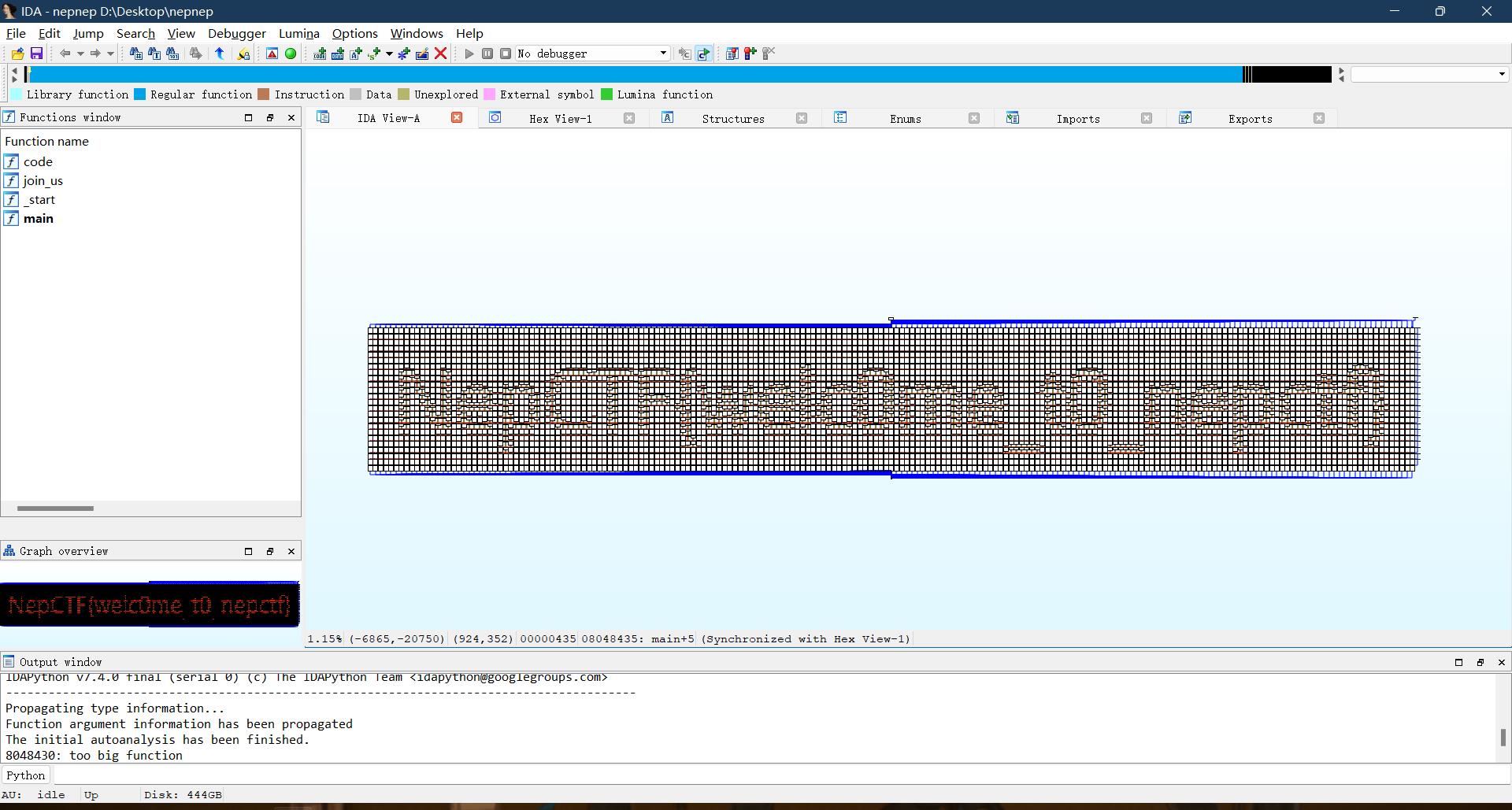Select join_us in the Functions list

pyautogui.click(x=43, y=181)
